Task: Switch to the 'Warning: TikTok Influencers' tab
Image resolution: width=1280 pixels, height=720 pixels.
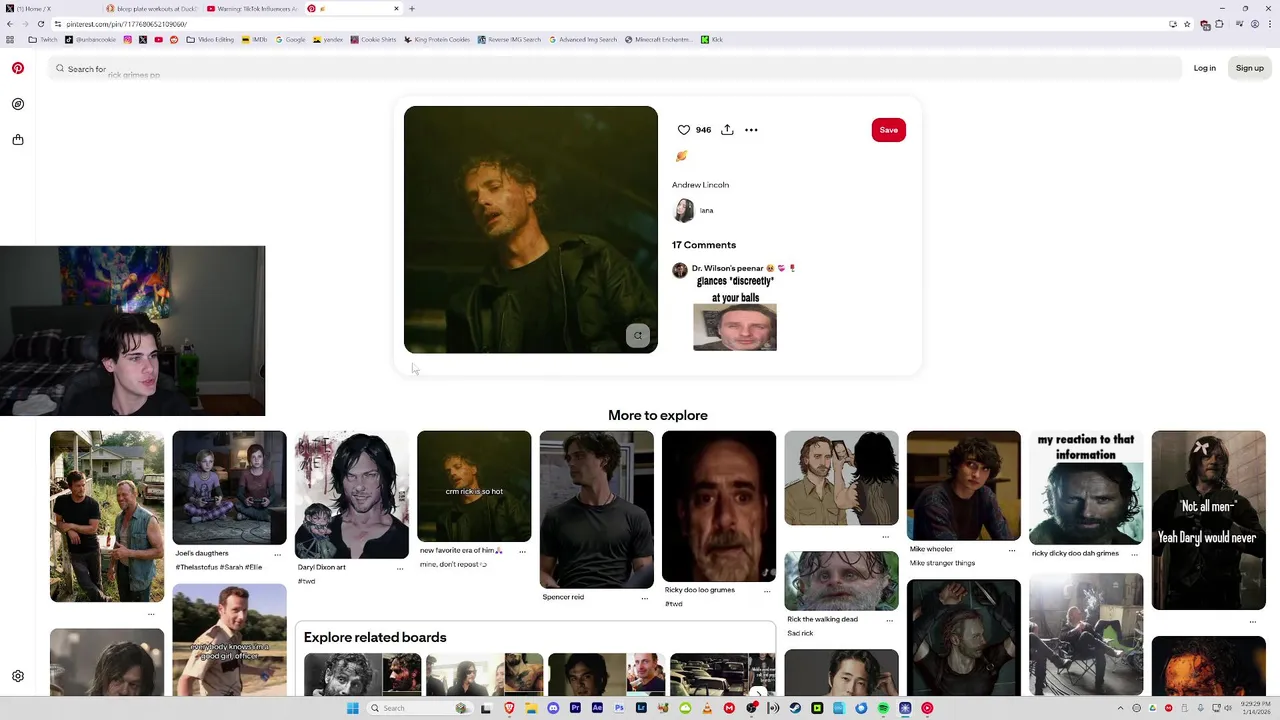Action: click(252, 9)
